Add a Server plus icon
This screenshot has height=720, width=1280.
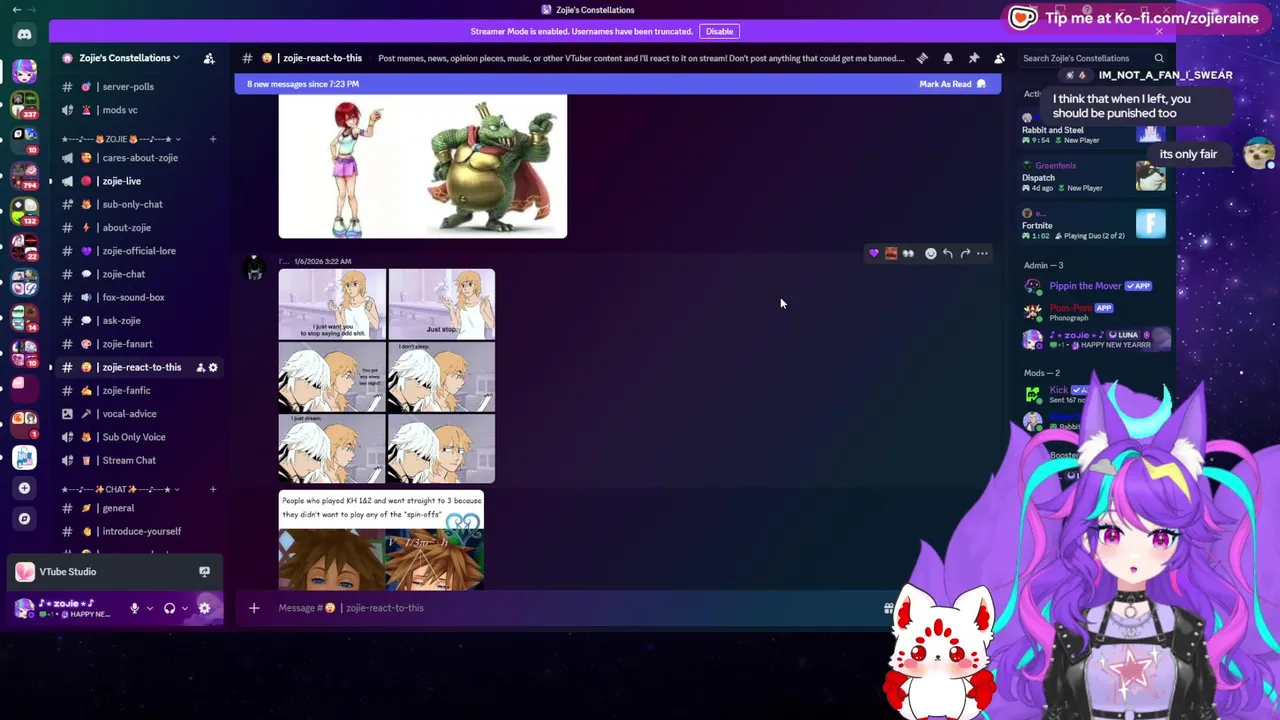point(24,488)
